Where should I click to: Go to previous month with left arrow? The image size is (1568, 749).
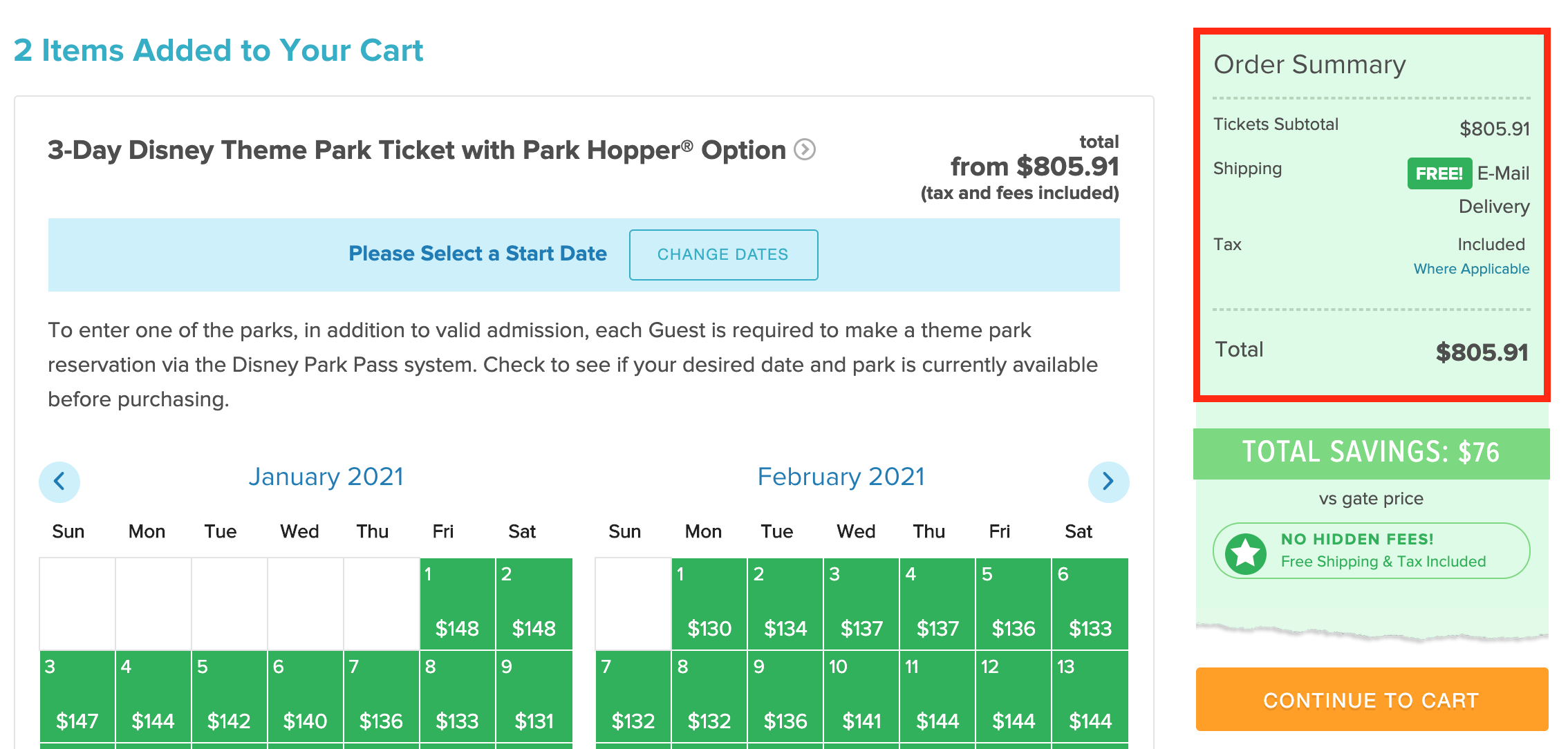(x=59, y=482)
